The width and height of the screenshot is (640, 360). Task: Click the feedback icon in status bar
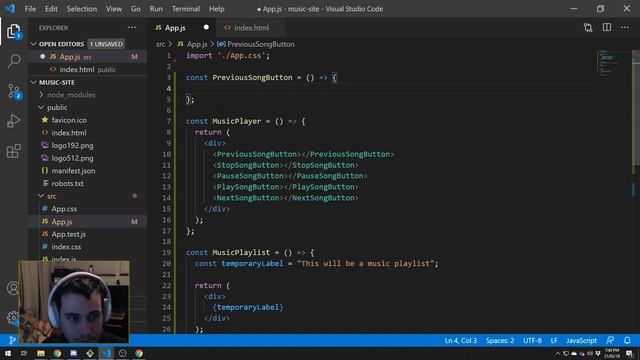(610, 340)
